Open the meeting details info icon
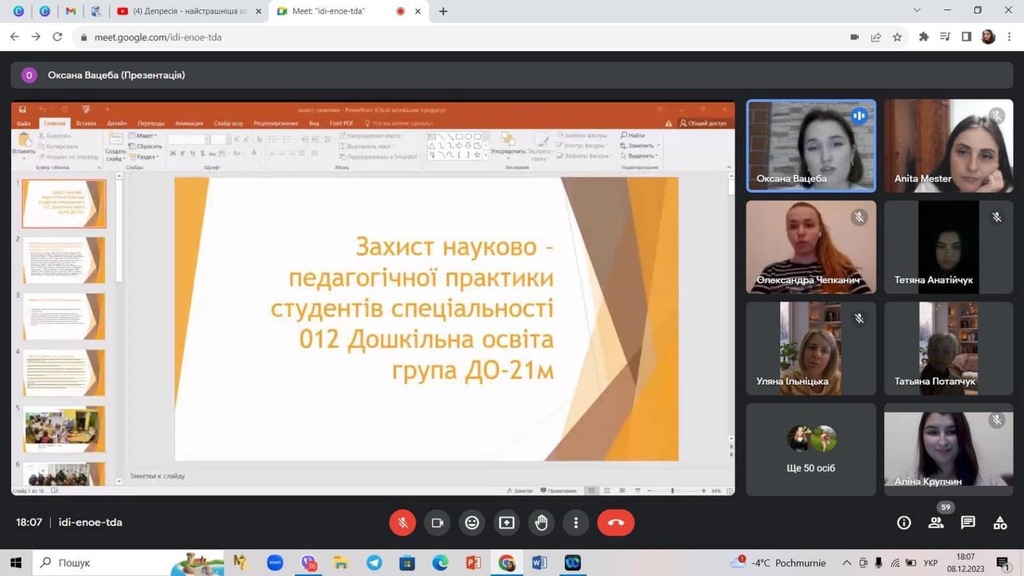The image size is (1024, 576). click(904, 522)
